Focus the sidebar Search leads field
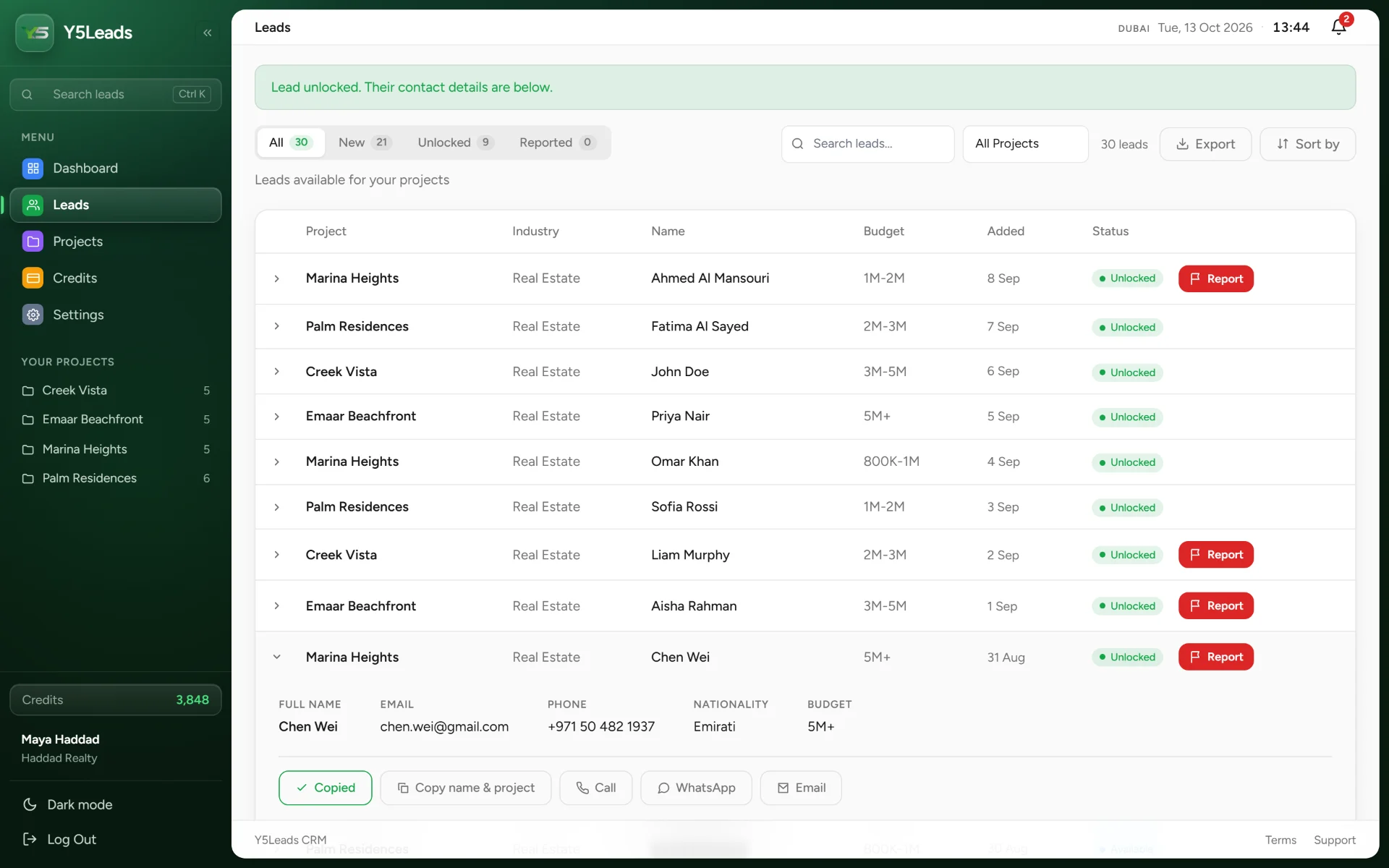The height and width of the screenshot is (868, 1389). click(116, 94)
